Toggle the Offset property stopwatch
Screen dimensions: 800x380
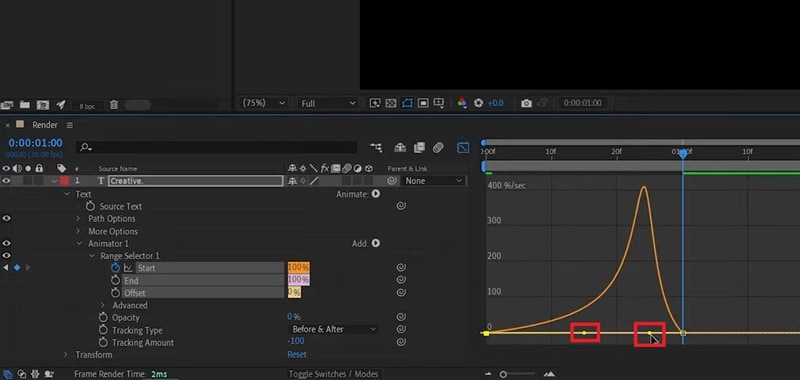[x=116, y=293]
